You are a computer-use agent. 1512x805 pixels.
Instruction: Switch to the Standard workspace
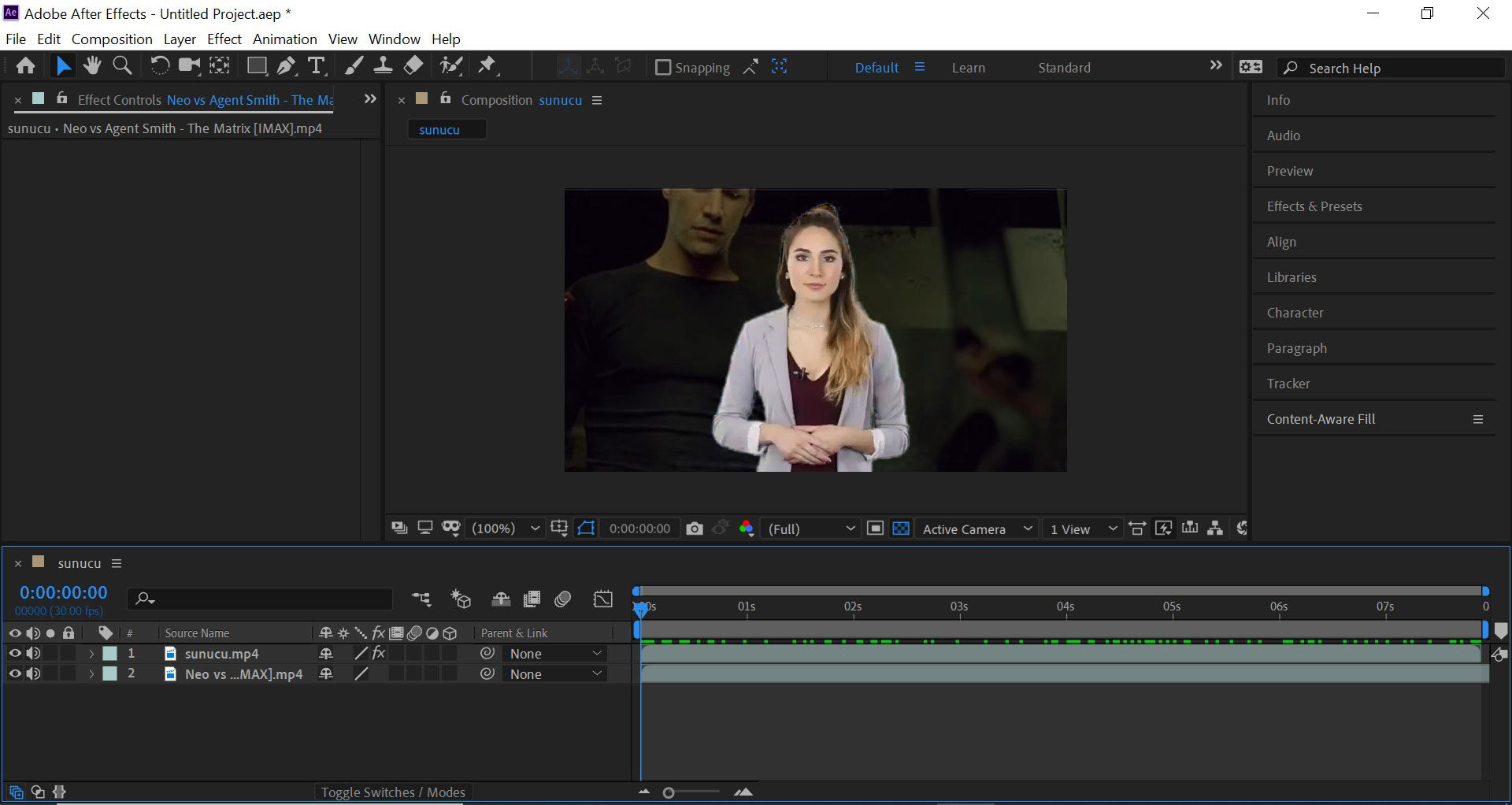click(1064, 68)
